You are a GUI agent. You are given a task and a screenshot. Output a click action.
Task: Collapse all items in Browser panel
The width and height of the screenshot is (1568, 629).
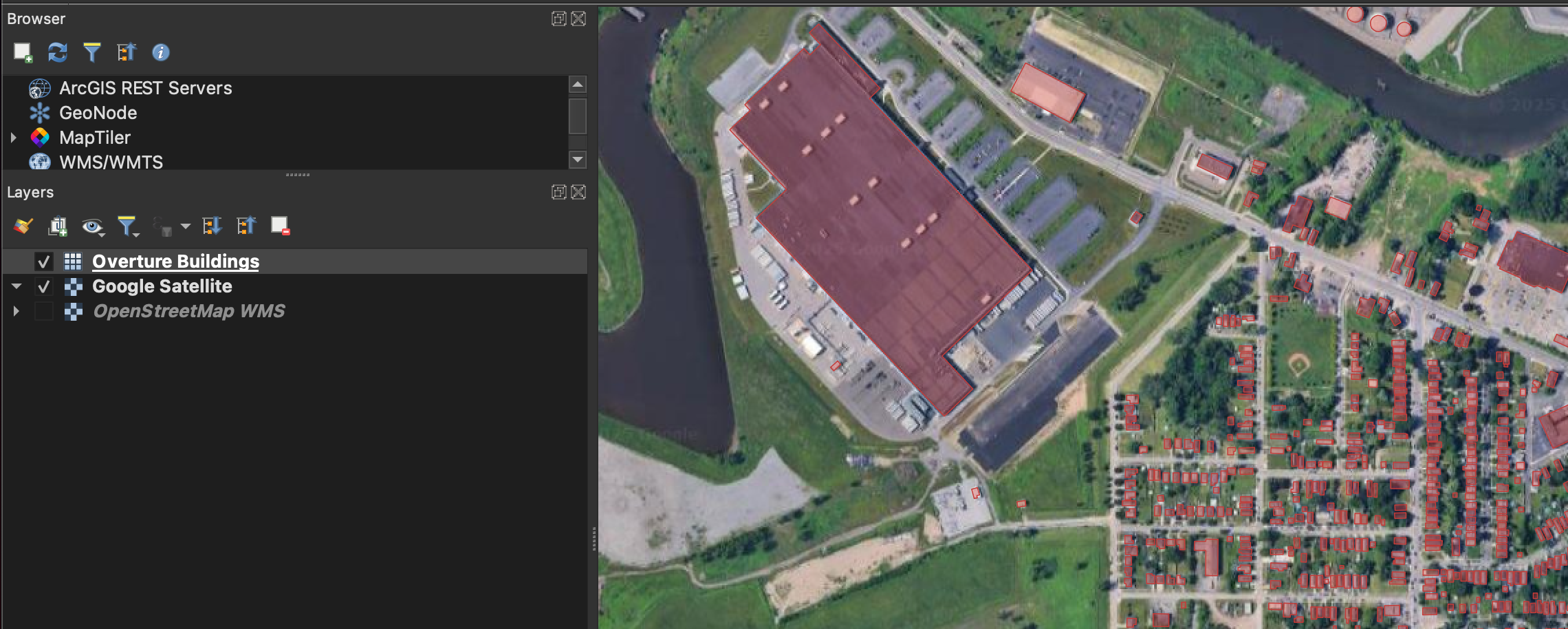(127, 52)
